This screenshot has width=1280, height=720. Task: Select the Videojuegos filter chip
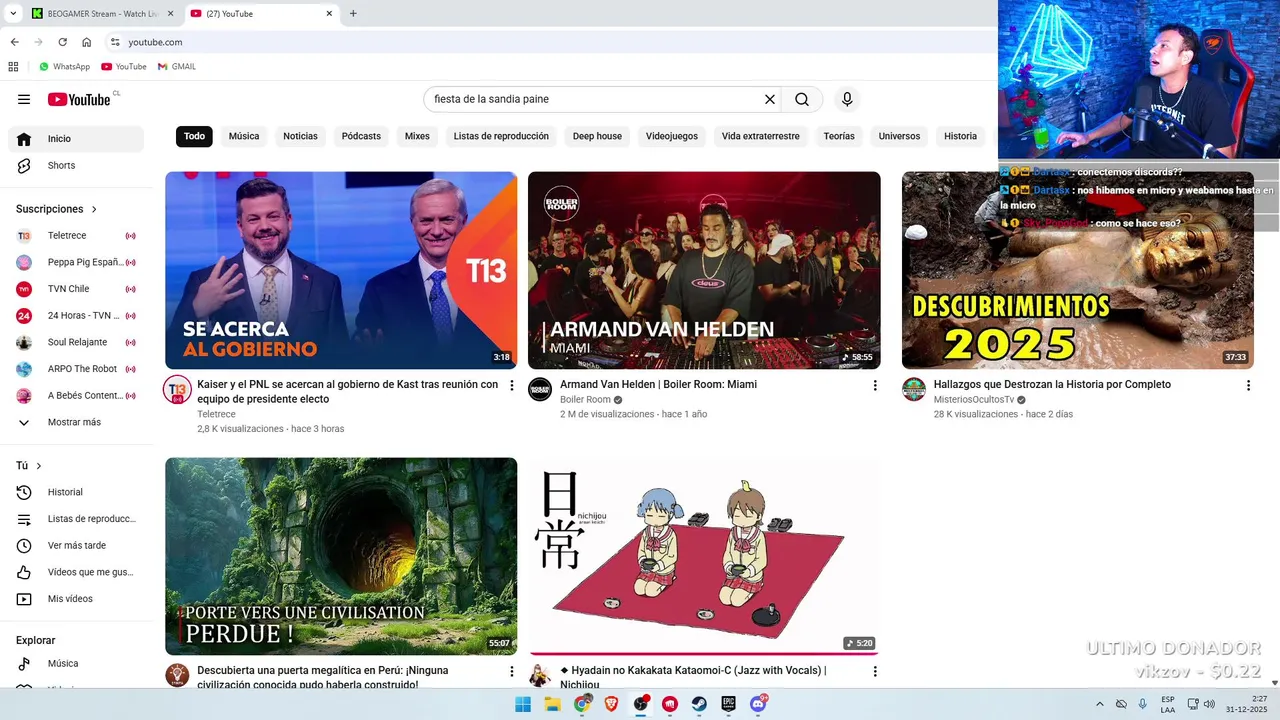[x=672, y=136]
